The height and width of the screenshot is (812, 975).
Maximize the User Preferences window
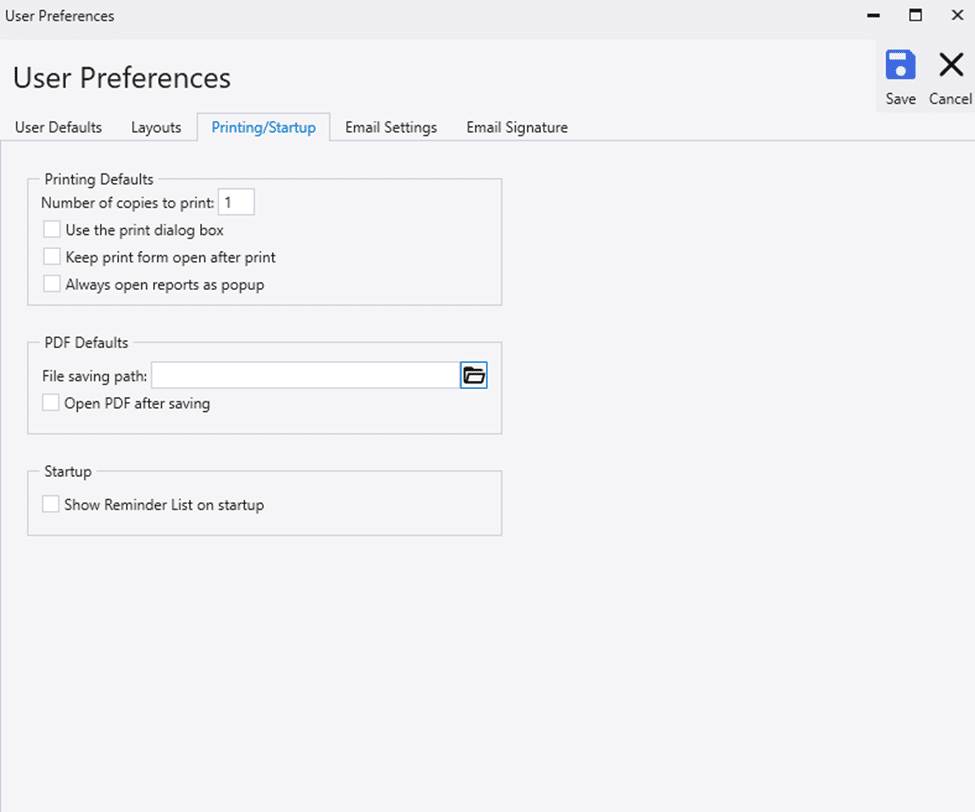[x=915, y=15]
